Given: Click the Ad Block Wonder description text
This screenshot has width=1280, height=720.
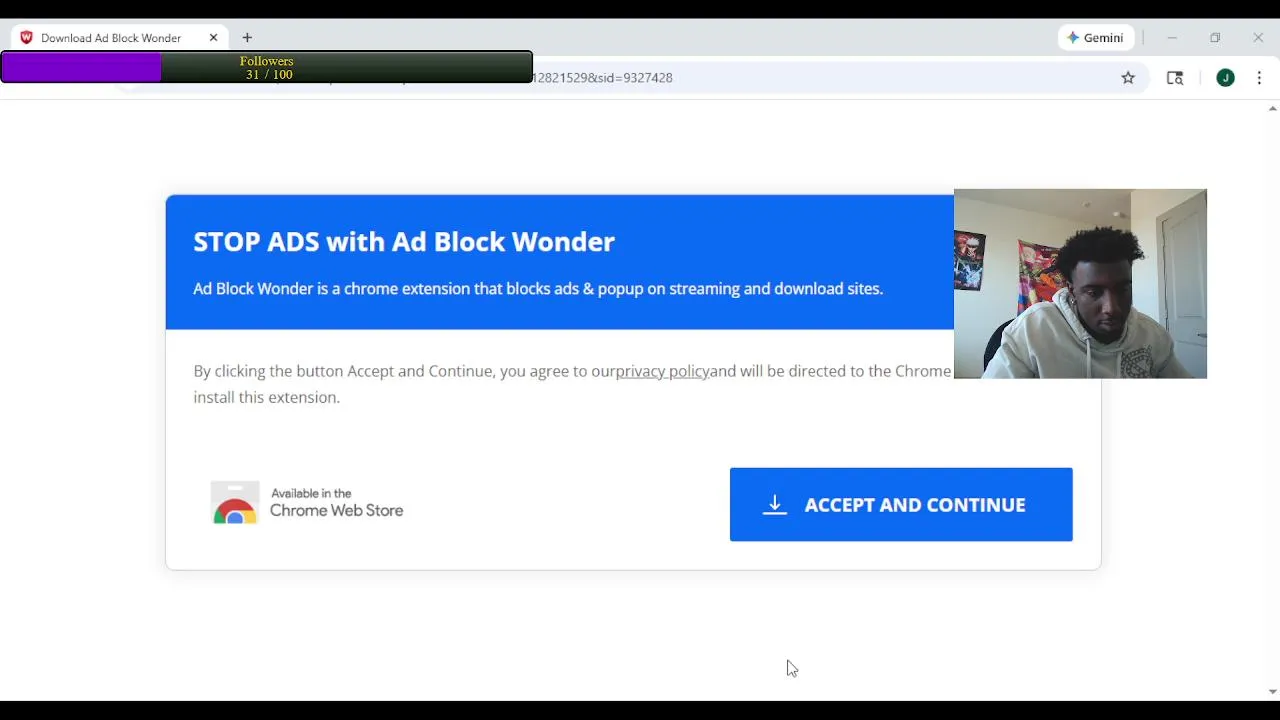Looking at the screenshot, I should coord(538,289).
